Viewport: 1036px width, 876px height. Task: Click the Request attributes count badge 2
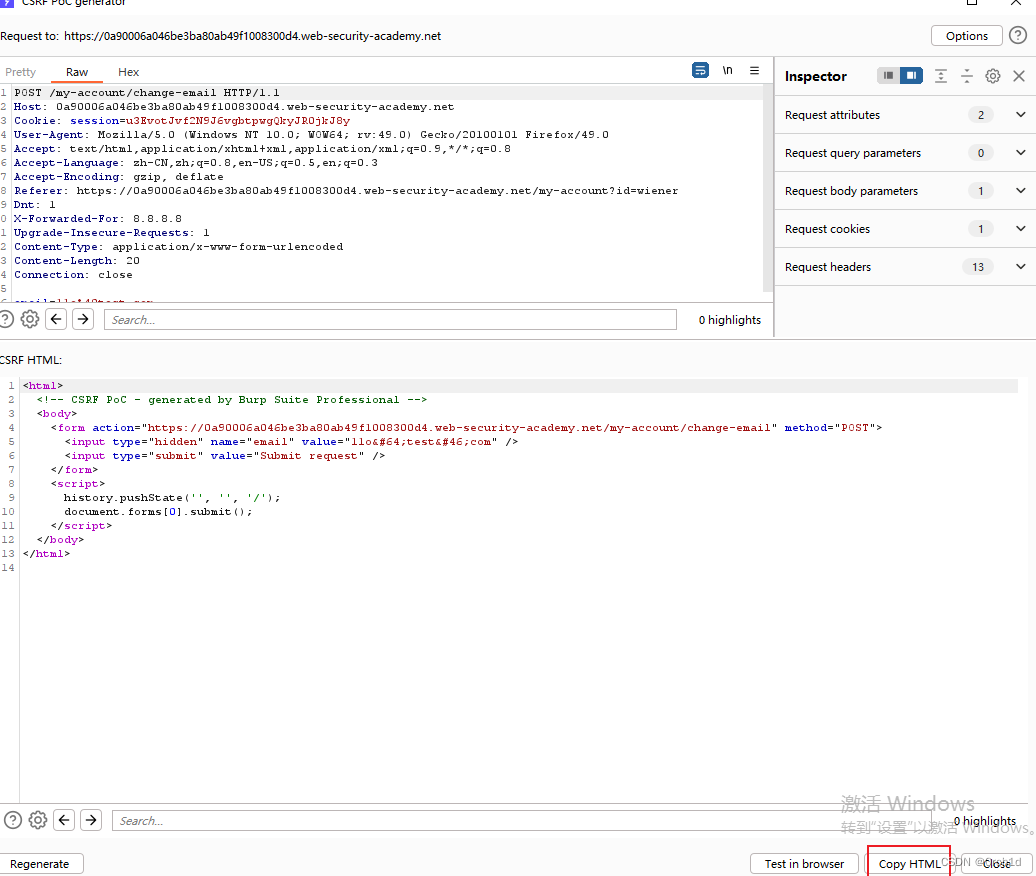pos(980,115)
